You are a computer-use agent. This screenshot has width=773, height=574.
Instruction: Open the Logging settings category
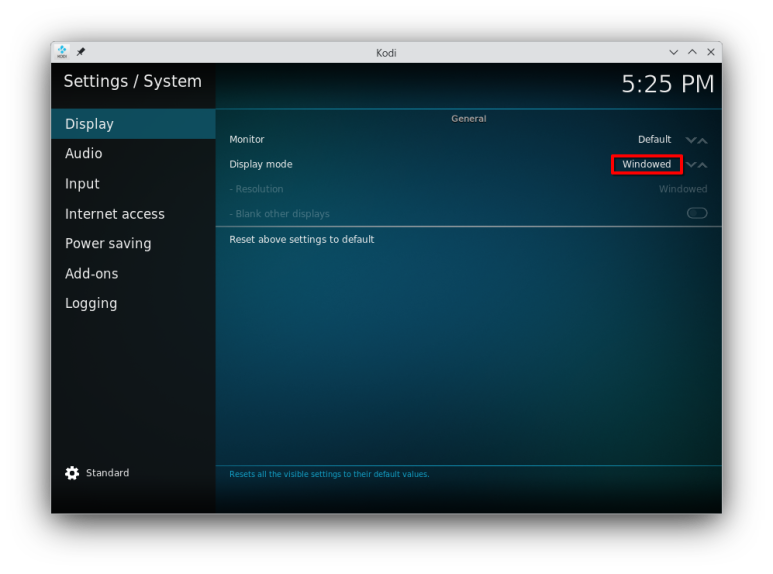tap(133, 303)
